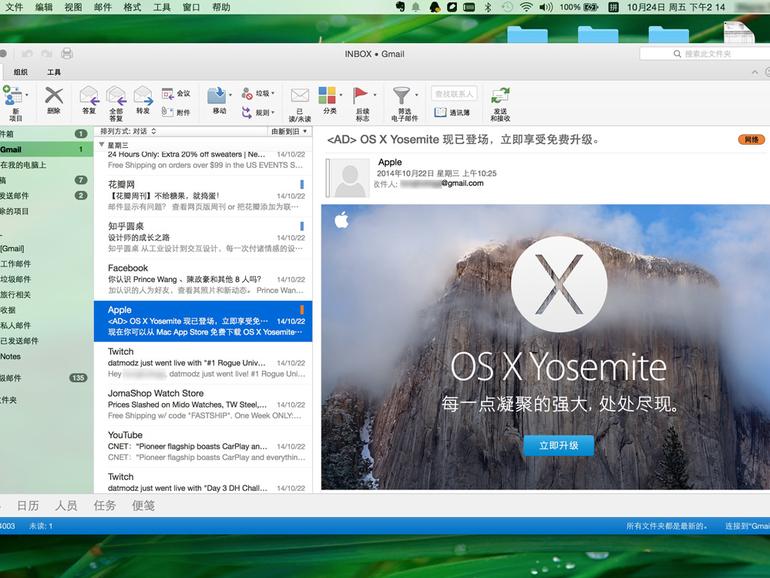Viewport: 770px width, 578px height.
Task: Click the sender avatar placeholder
Action: (349, 178)
